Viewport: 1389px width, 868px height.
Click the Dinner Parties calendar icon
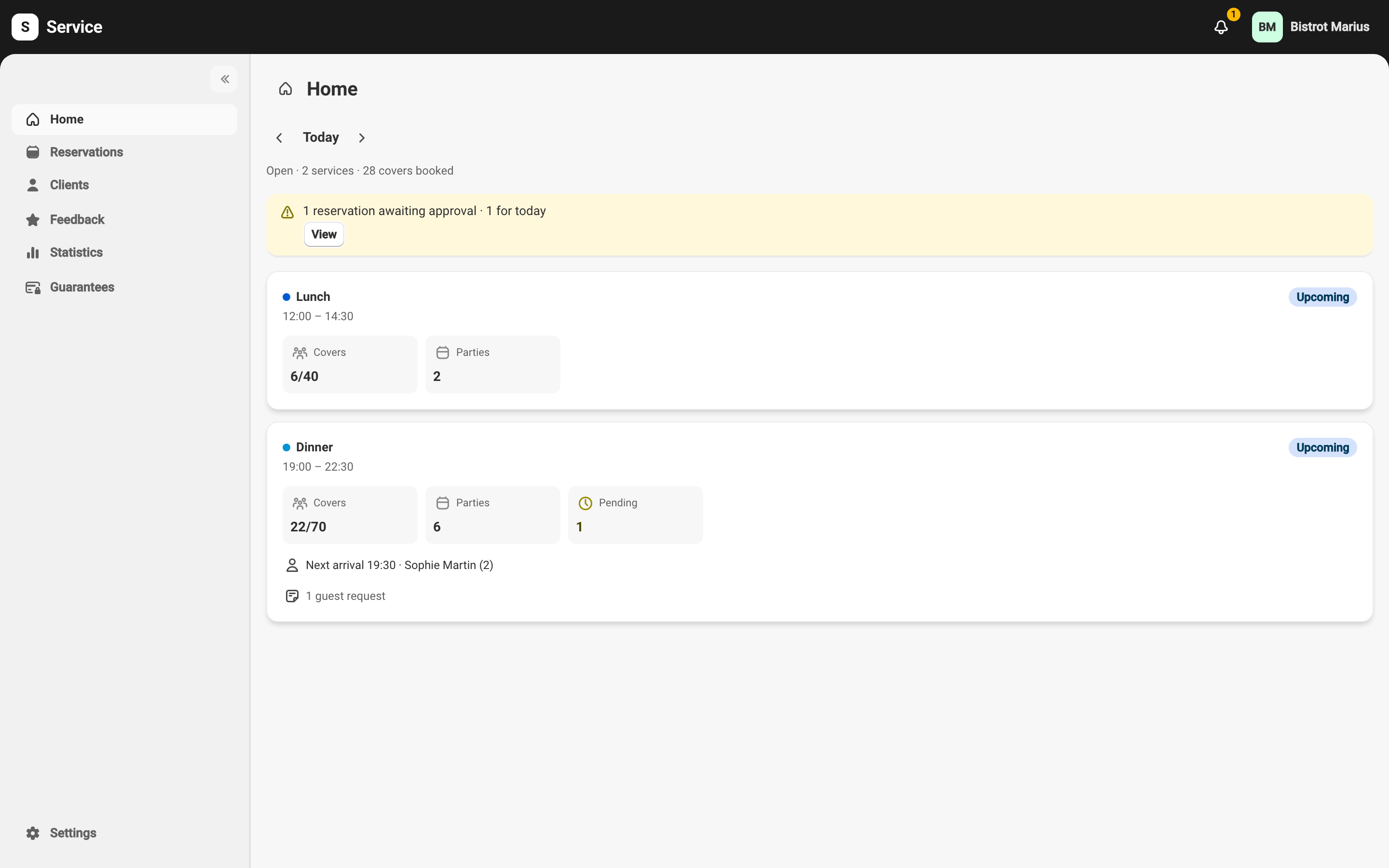tap(443, 503)
